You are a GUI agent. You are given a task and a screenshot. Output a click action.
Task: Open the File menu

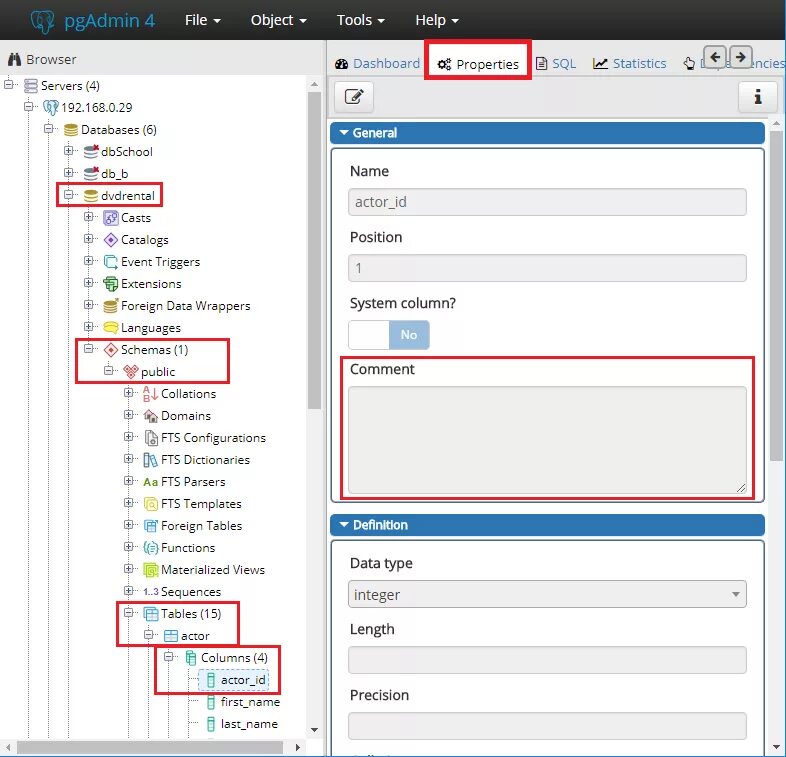tap(203, 20)
